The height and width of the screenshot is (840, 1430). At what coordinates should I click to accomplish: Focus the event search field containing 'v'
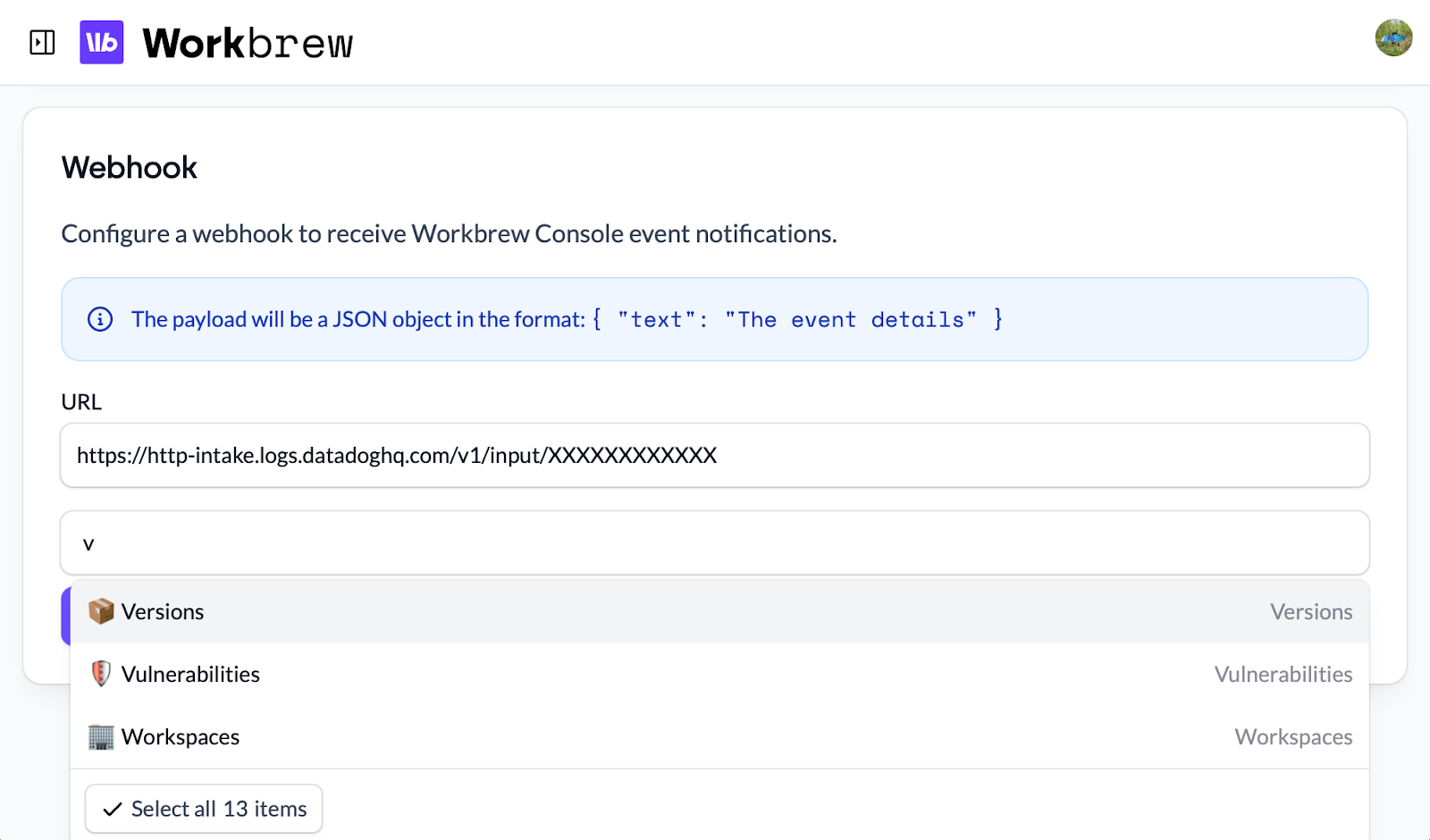[715, 542]
